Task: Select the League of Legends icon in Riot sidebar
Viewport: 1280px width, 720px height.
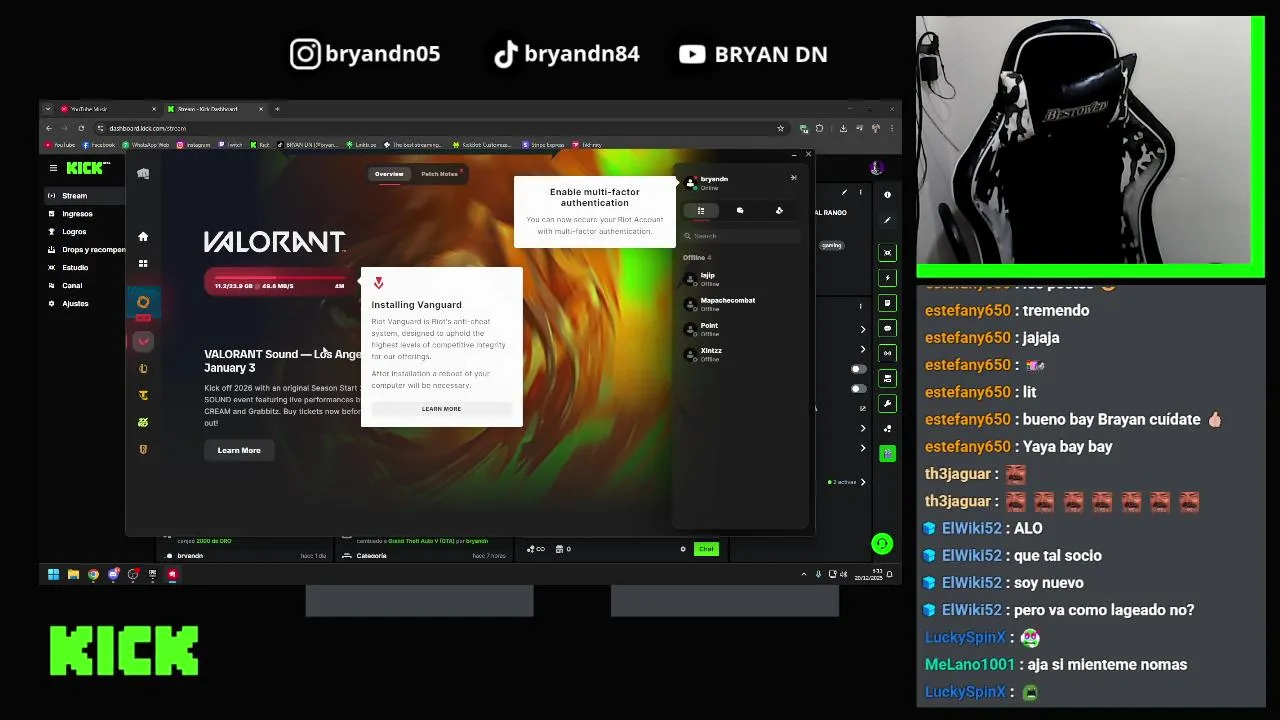Action: point(143,368)
